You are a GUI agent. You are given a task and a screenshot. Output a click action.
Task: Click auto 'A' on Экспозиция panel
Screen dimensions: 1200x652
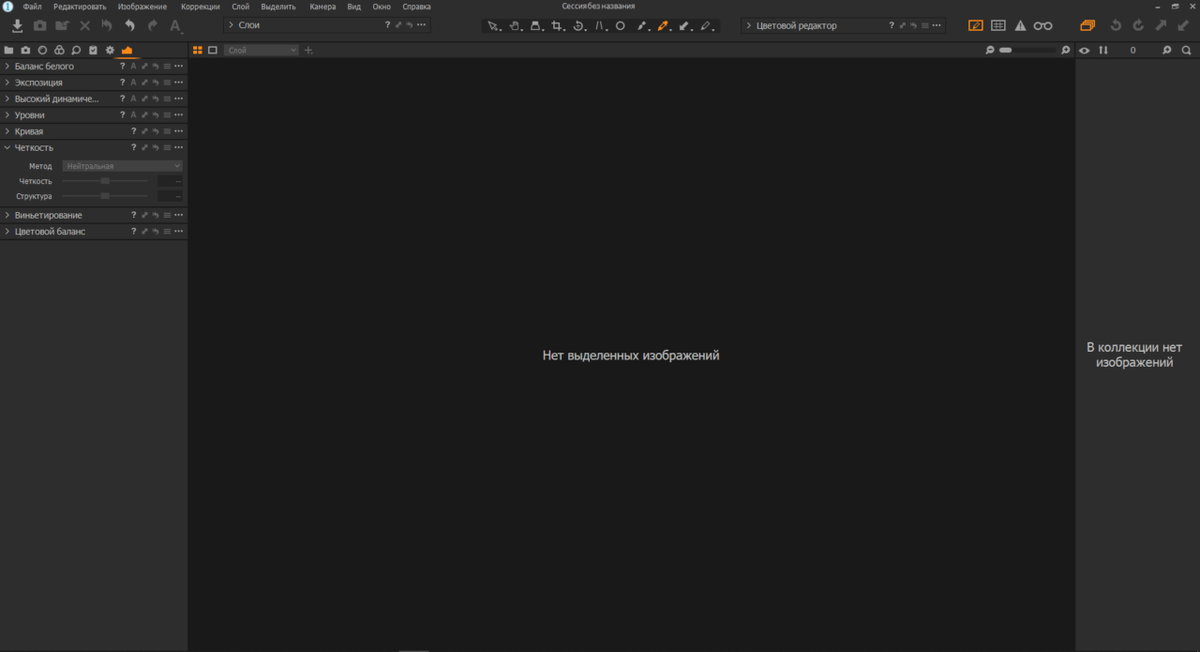click(133, 82)
